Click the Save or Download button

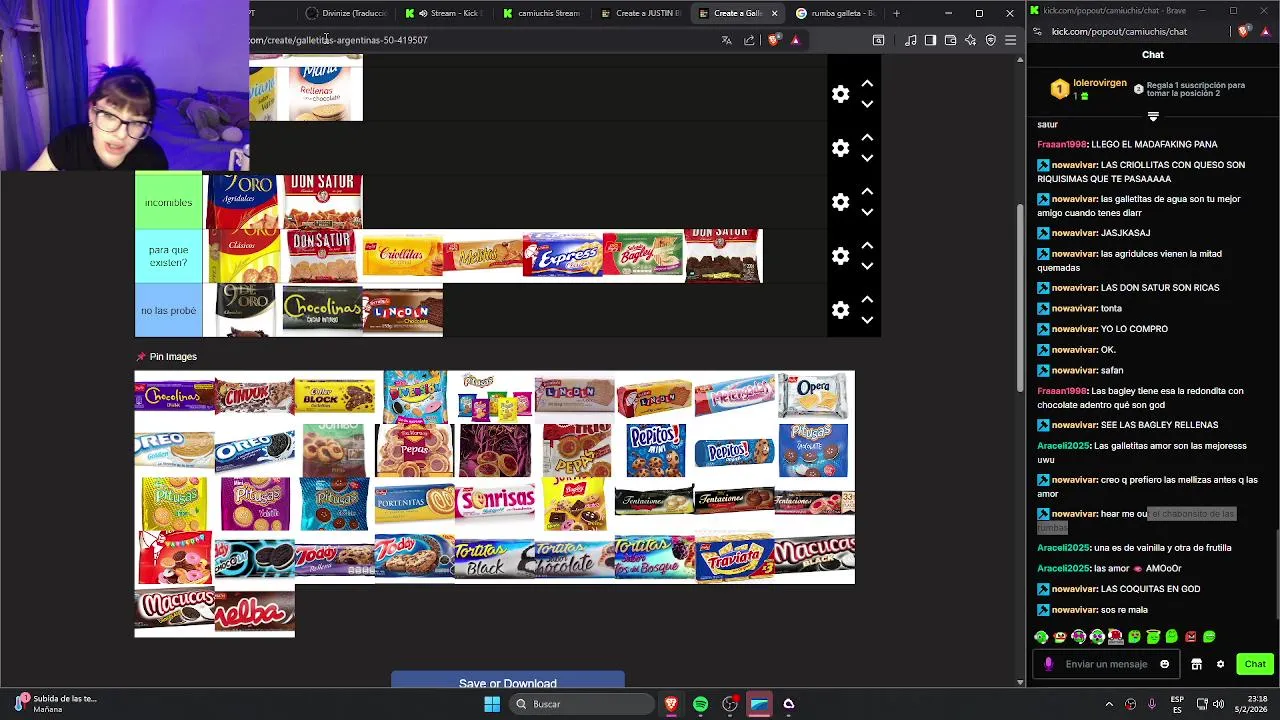(x=508, y=681)
